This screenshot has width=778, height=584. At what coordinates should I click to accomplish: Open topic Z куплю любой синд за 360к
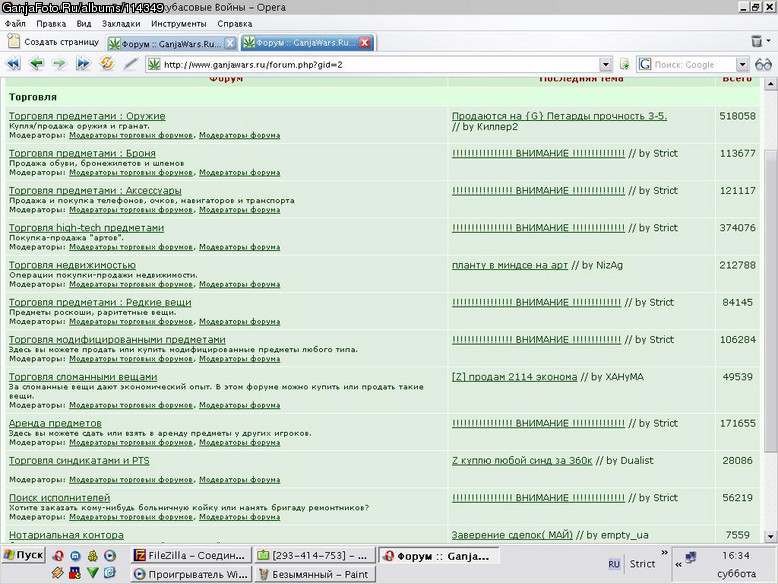[522, 460]
